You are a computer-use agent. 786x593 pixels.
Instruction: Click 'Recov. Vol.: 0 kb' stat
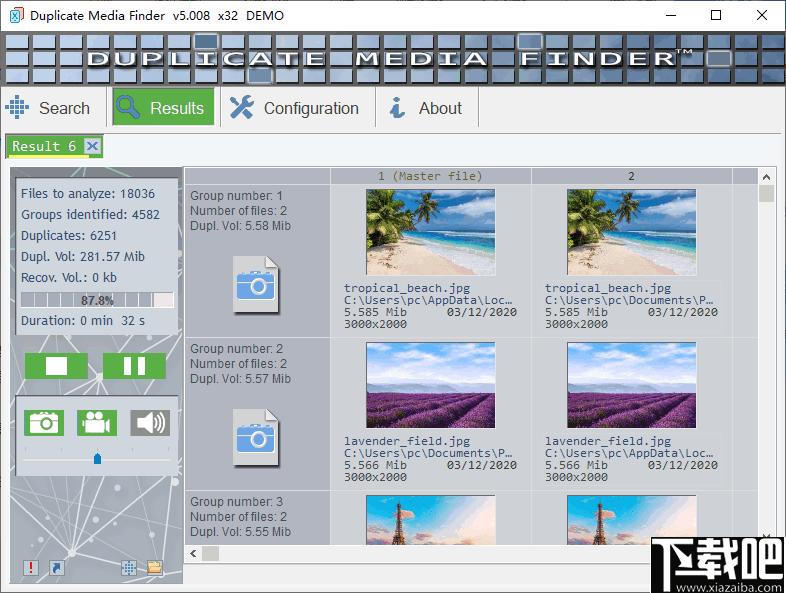coord(69,278)
